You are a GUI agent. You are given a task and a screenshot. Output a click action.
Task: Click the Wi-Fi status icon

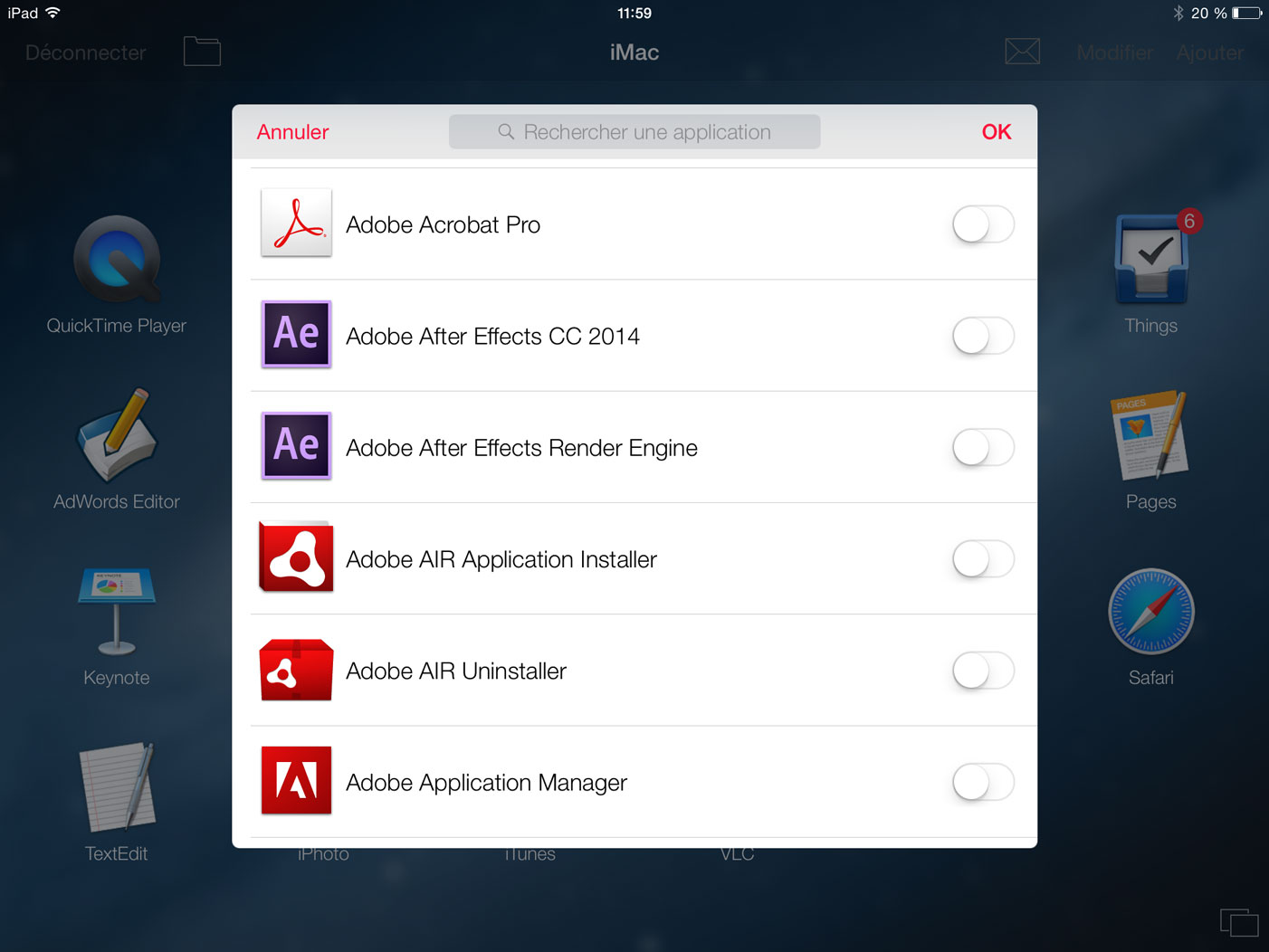click(x=52, y=13)
